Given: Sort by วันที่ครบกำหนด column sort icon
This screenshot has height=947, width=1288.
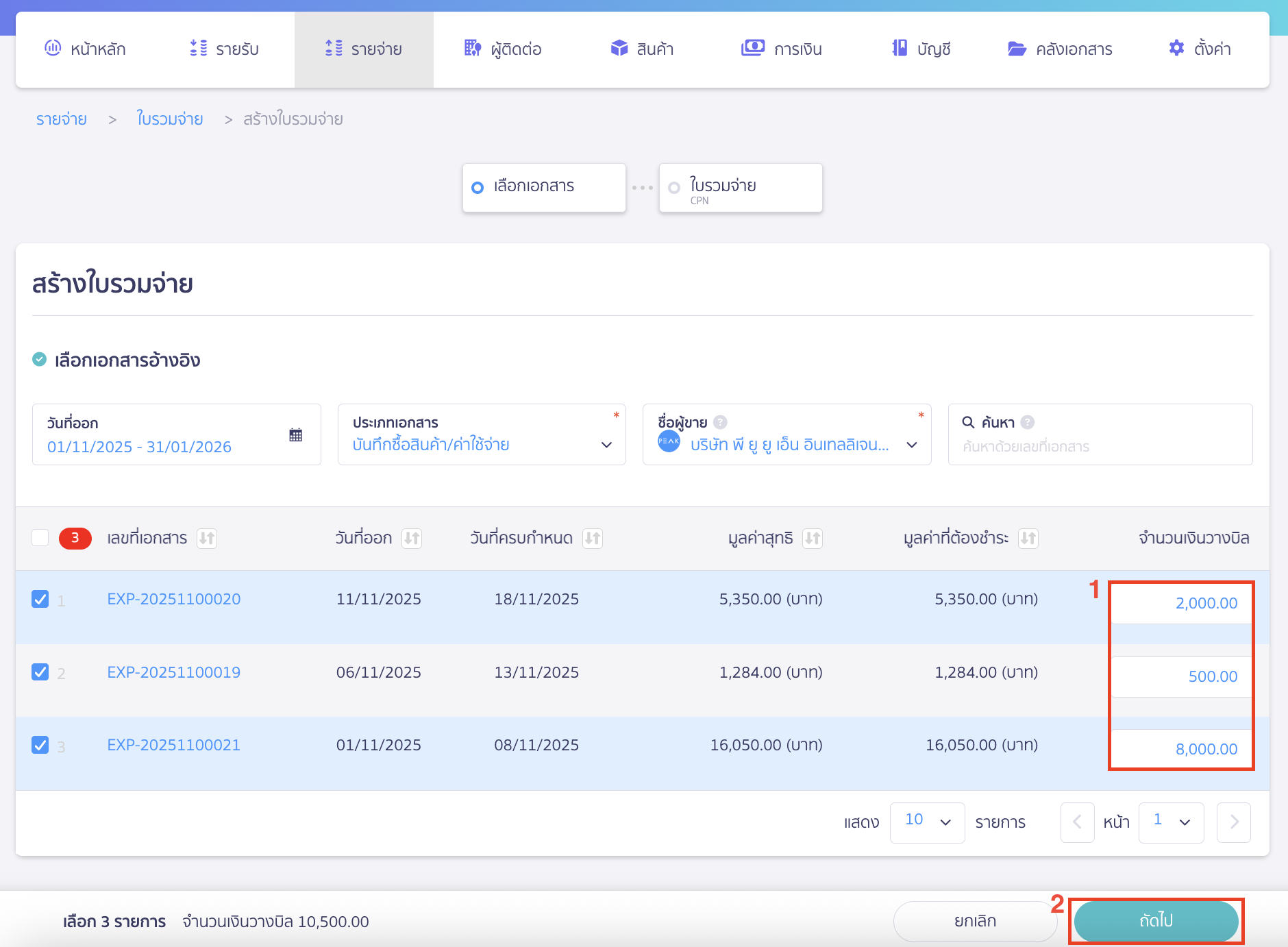Looking at the screenshot, I should pyautogui.click(x=593, y=539).
